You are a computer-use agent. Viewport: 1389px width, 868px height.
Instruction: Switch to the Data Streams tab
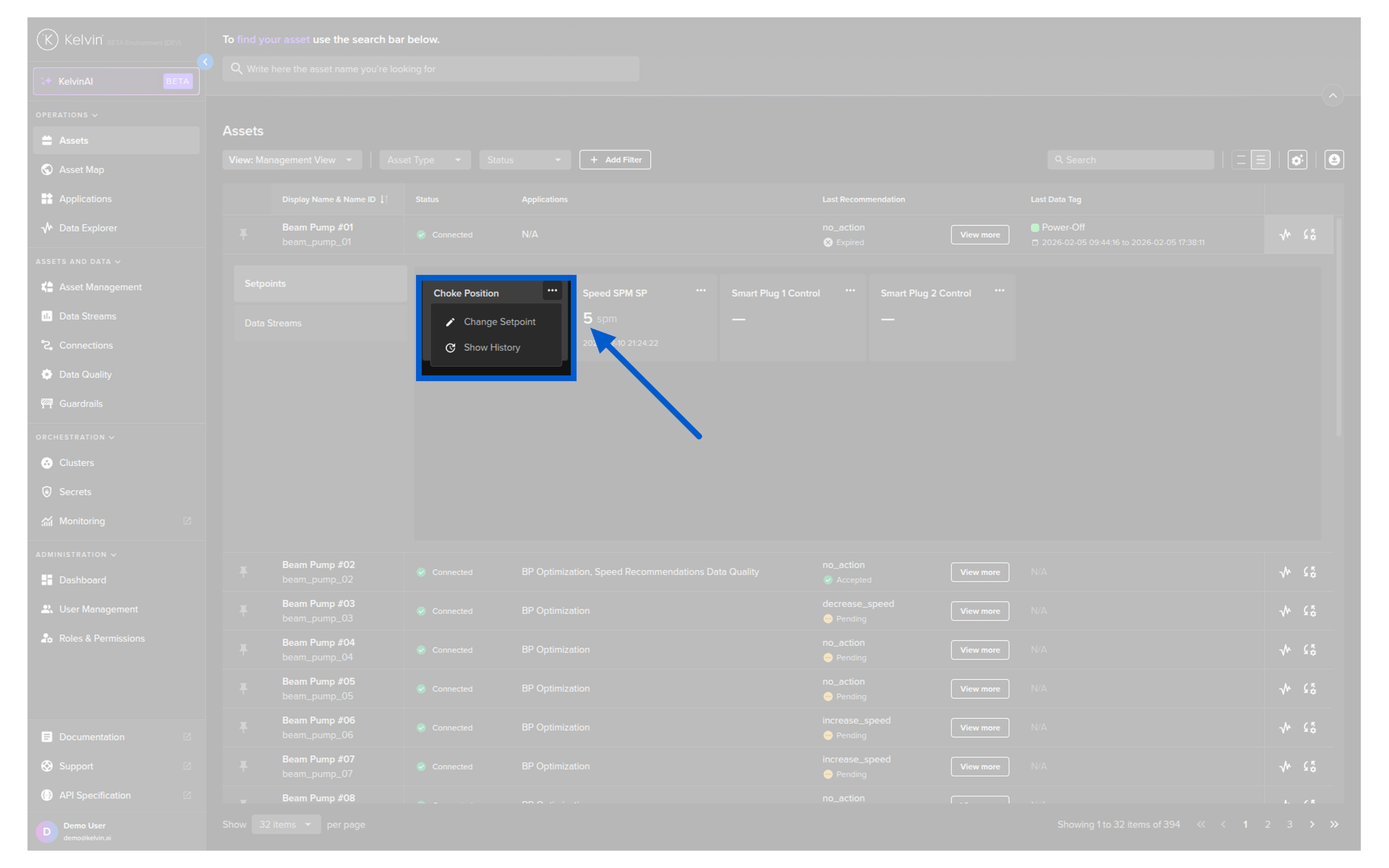tap(273, 323)
